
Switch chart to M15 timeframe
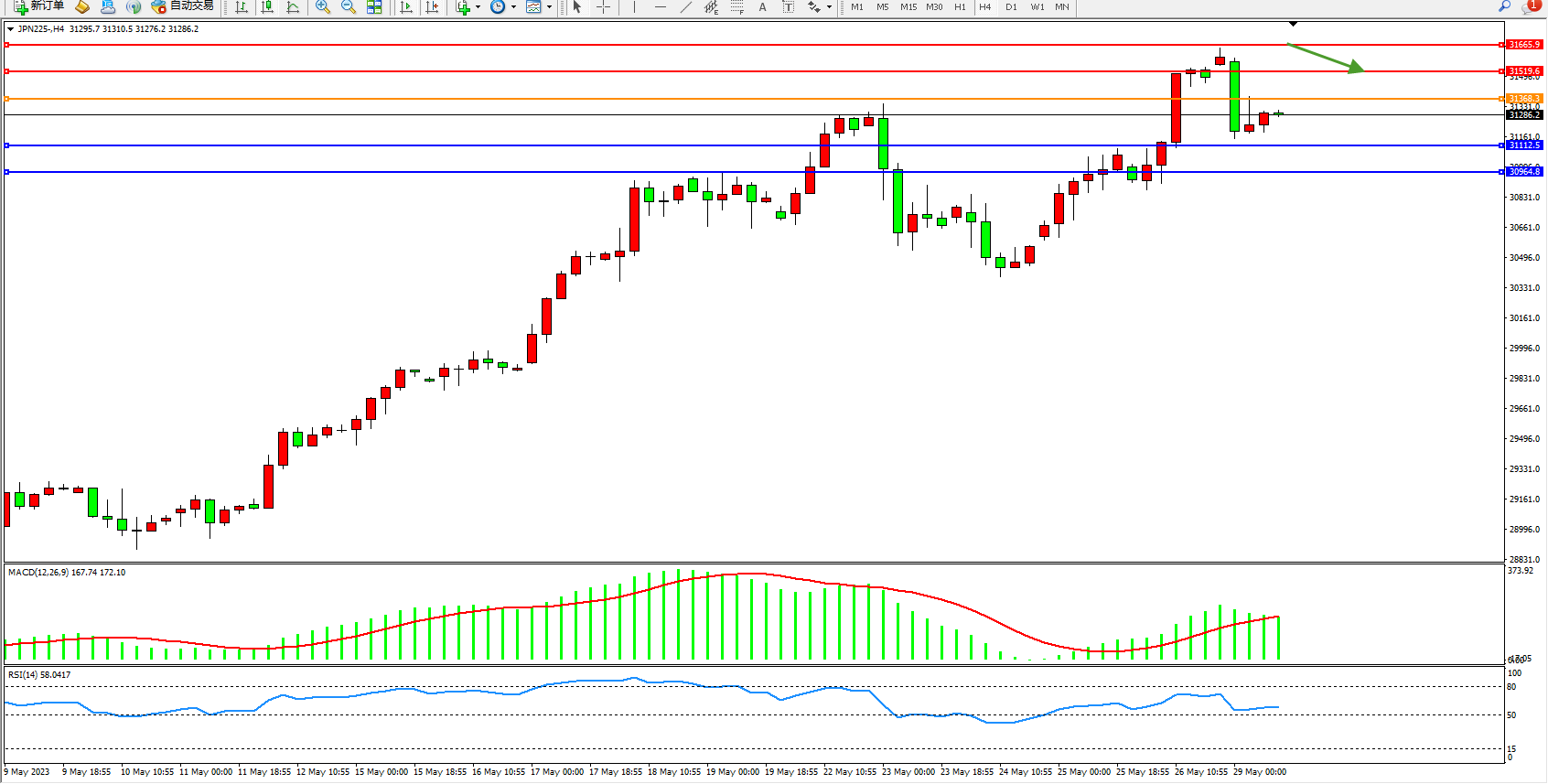[908, 6]
